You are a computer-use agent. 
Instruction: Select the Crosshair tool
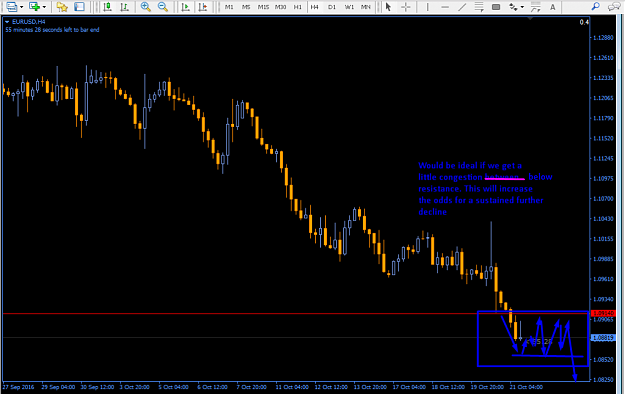406,6
